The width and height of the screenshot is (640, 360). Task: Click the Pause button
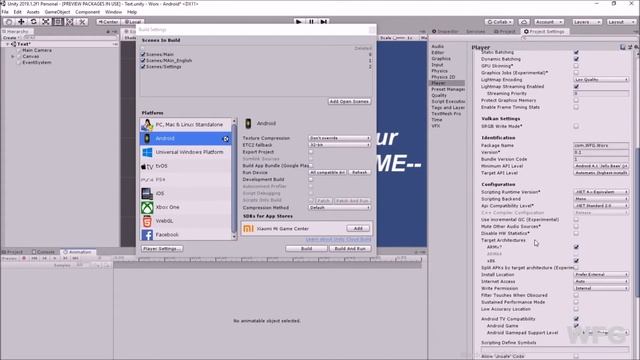[x=311, y=22]
